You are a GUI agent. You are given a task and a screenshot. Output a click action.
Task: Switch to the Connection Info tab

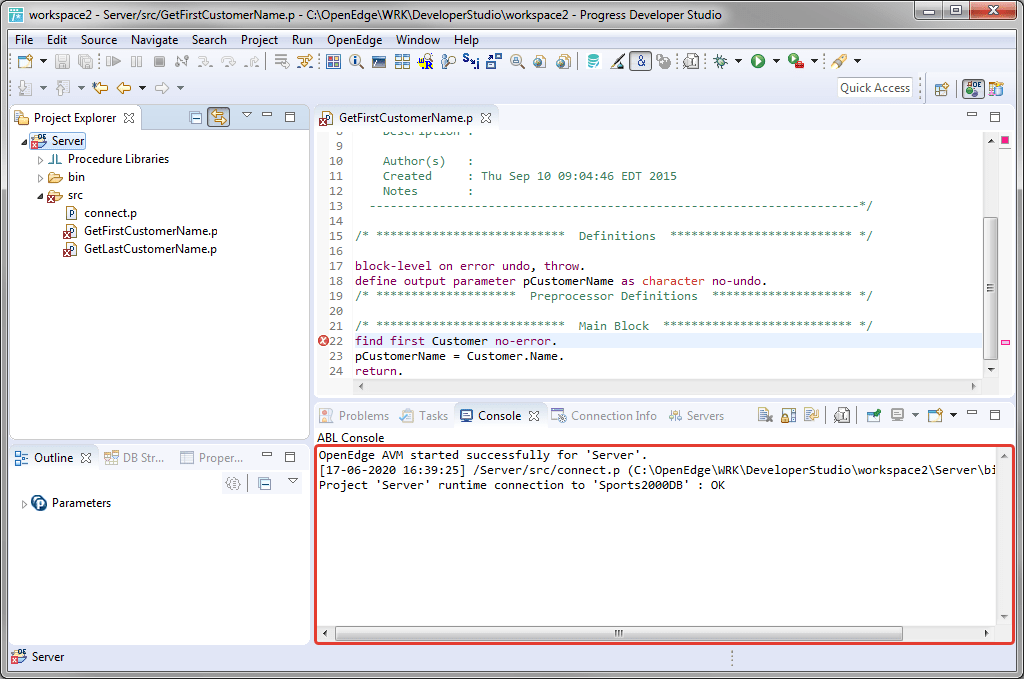[604, 416]
